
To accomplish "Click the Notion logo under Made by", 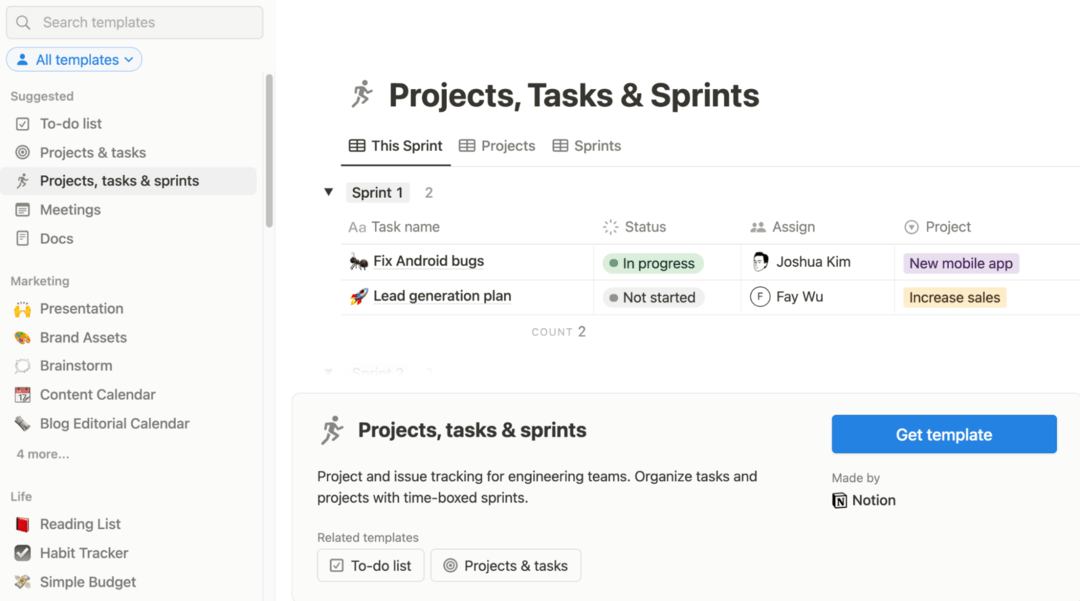I will tap(840, 500).
